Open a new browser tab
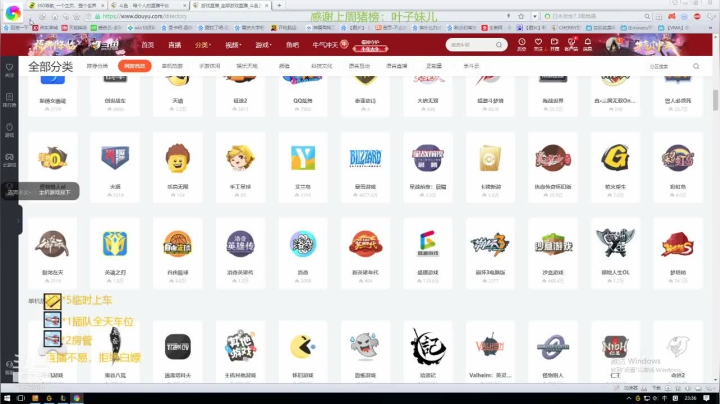 [279, 5]
